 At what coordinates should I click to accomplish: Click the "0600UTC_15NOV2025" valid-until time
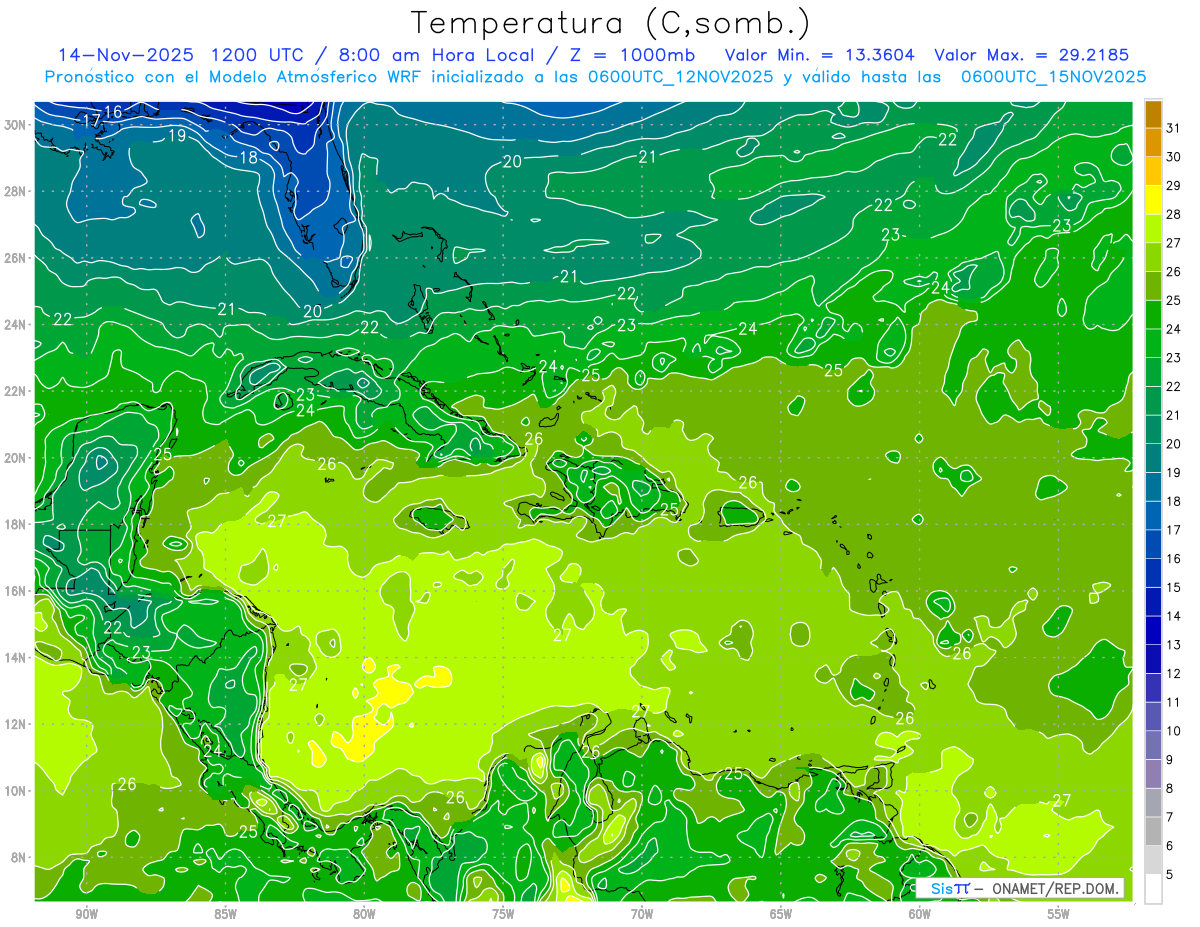1053,77
